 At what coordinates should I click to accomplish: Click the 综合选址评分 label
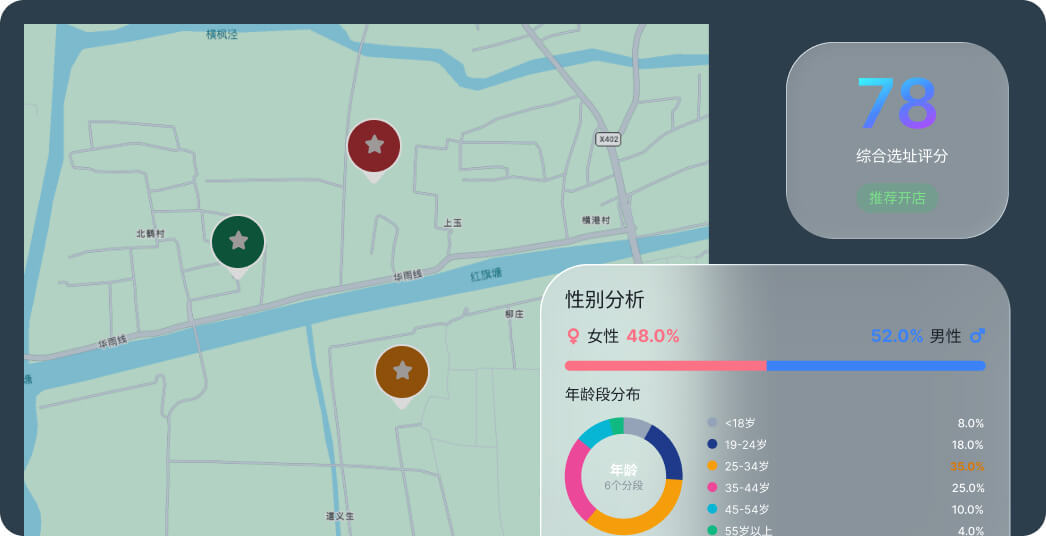[x=902, y=156]
